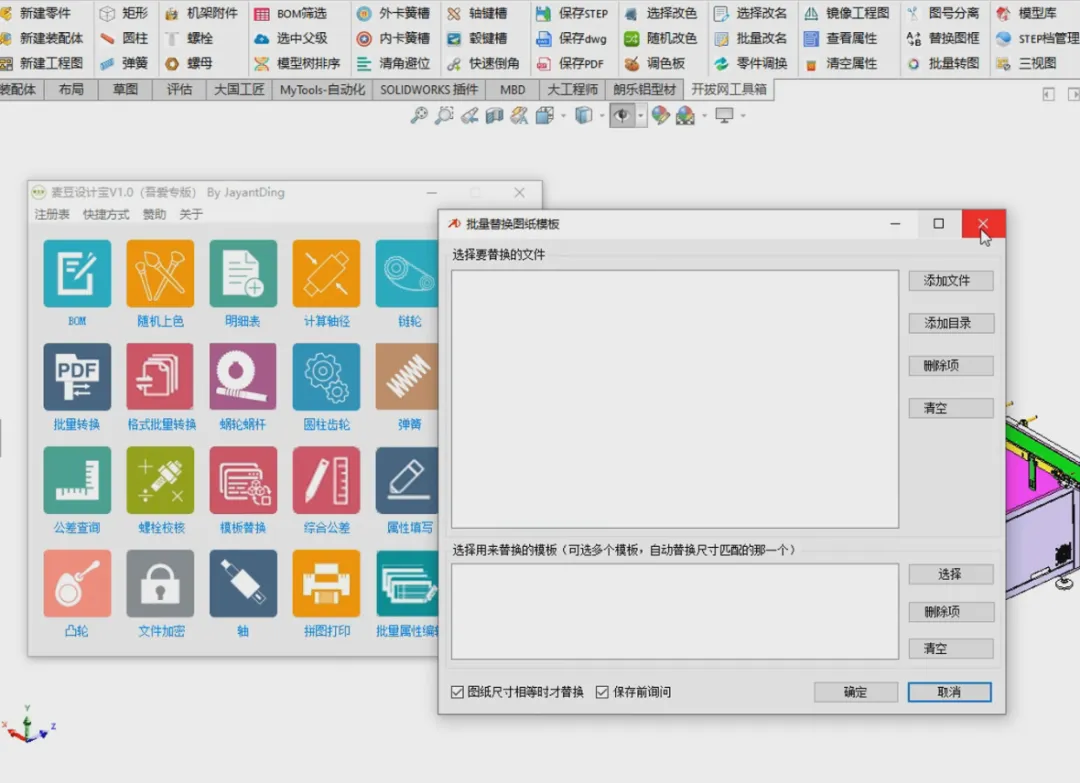
Task: Open the 明细表 tile
Action: tap(243, 273)
